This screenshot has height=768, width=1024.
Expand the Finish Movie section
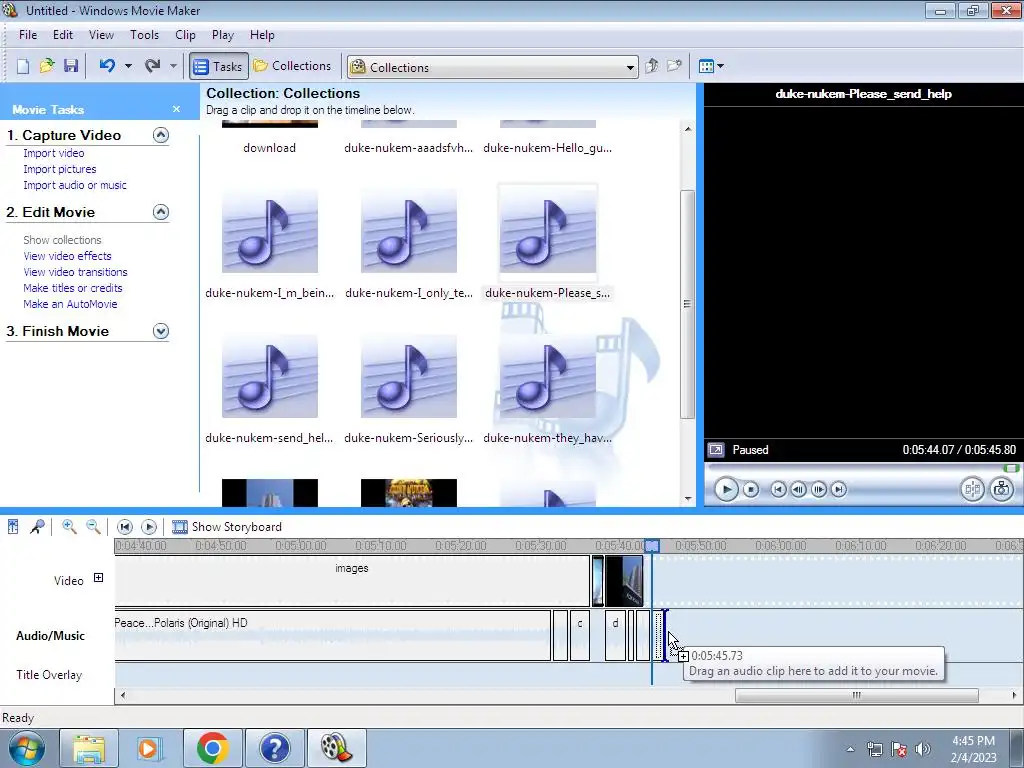pyautogui.click(x=161, y=331)
